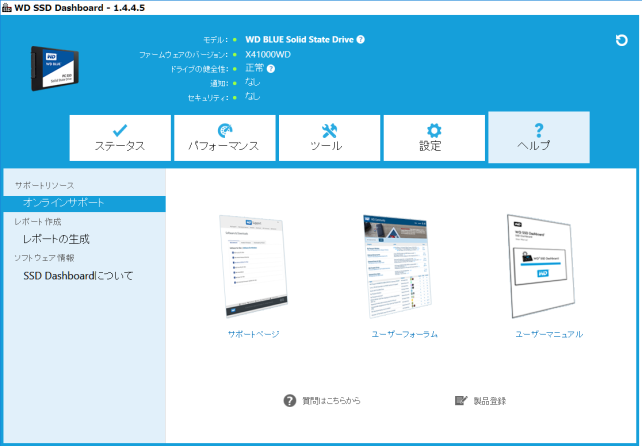Open the ユーザーマニュアル link

(549, 334)
